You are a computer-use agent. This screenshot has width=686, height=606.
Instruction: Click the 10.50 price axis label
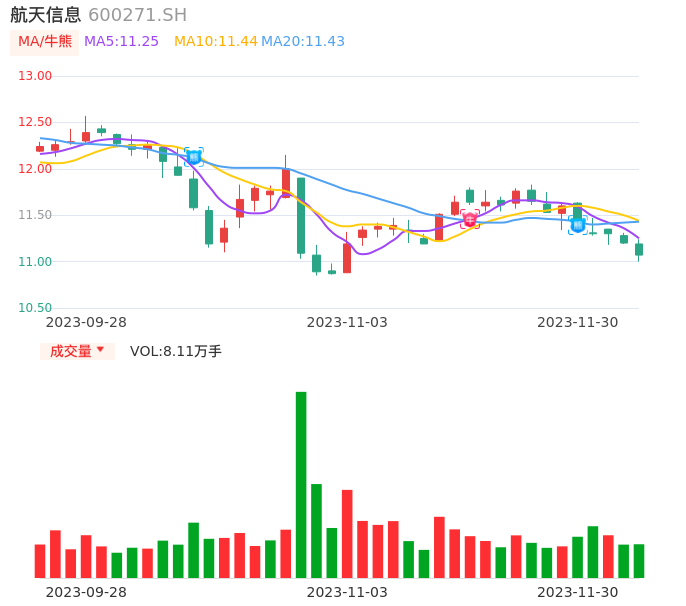pyautogui.click(x=35, y=308)
